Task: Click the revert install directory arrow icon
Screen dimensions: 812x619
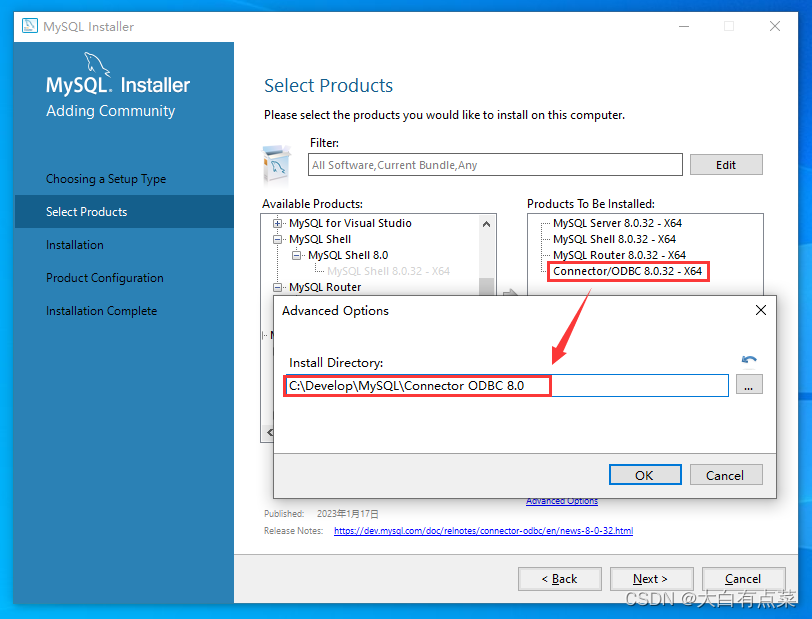Action: coord(749,359)
